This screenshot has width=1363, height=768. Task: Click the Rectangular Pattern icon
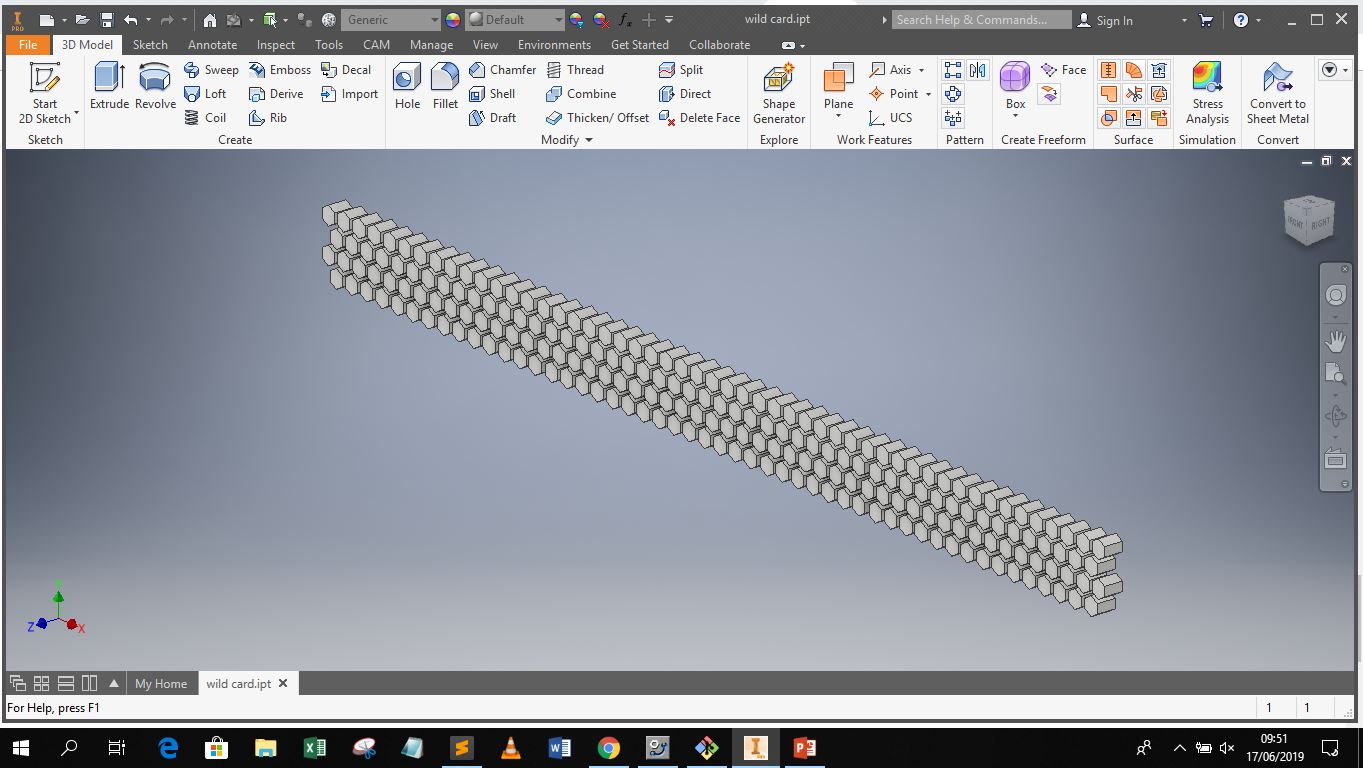pos(953,70)
